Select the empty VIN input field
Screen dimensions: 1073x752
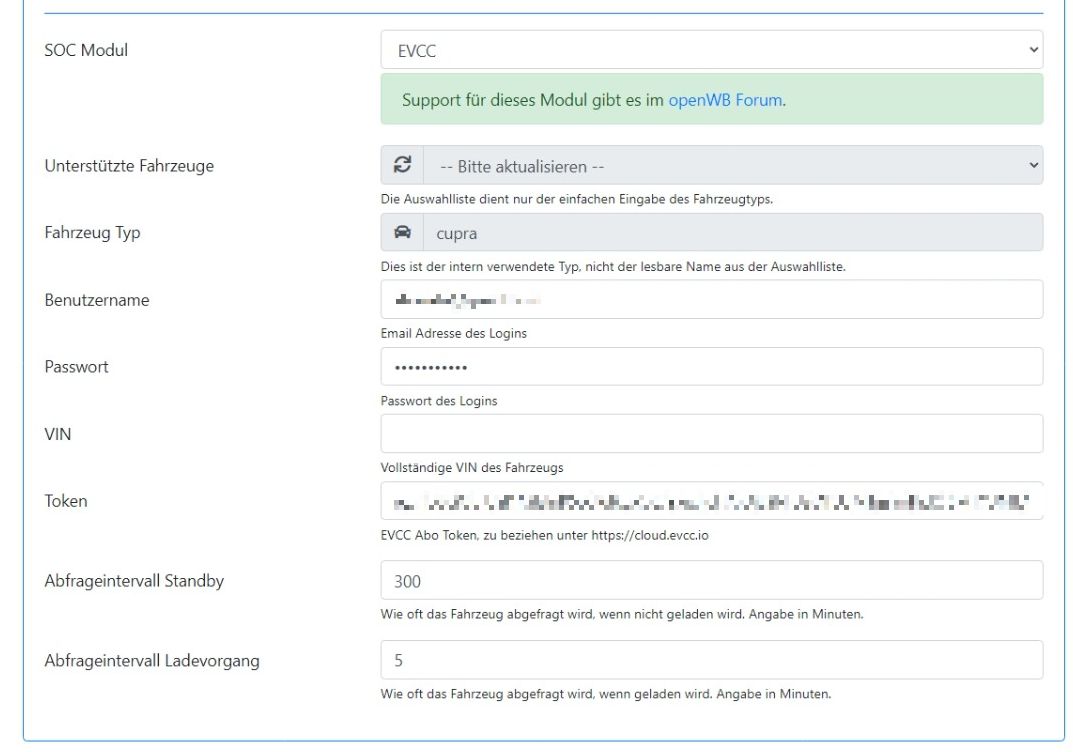[x=711, y=434]
